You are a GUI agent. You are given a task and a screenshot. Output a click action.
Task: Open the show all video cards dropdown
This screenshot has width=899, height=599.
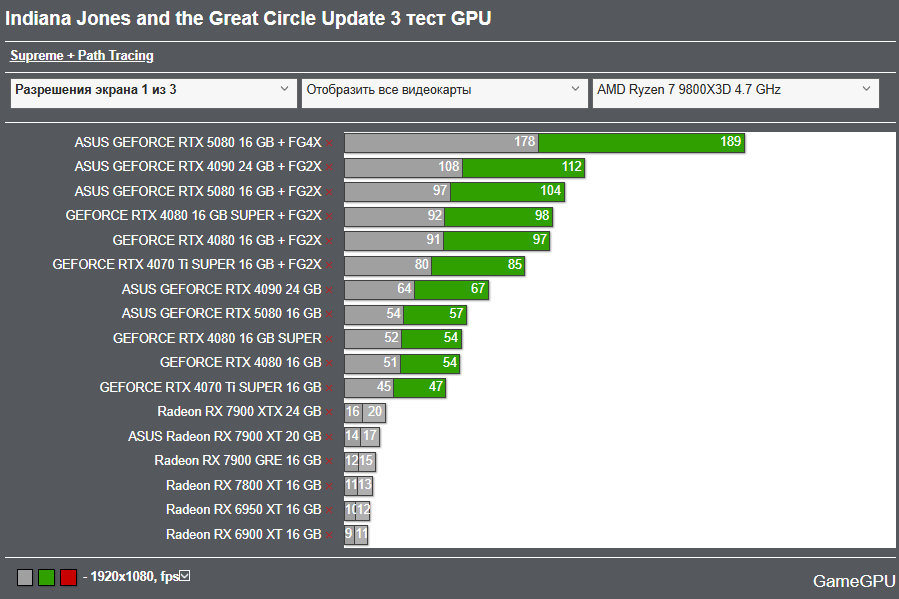click(444, 93)
